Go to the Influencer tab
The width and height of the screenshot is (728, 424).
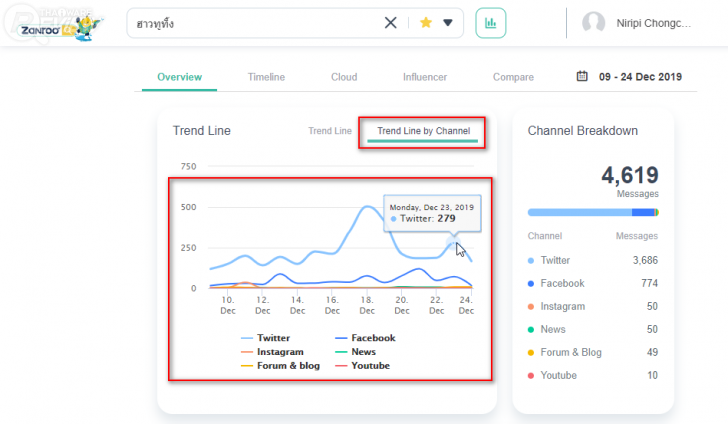coord(425,77)
